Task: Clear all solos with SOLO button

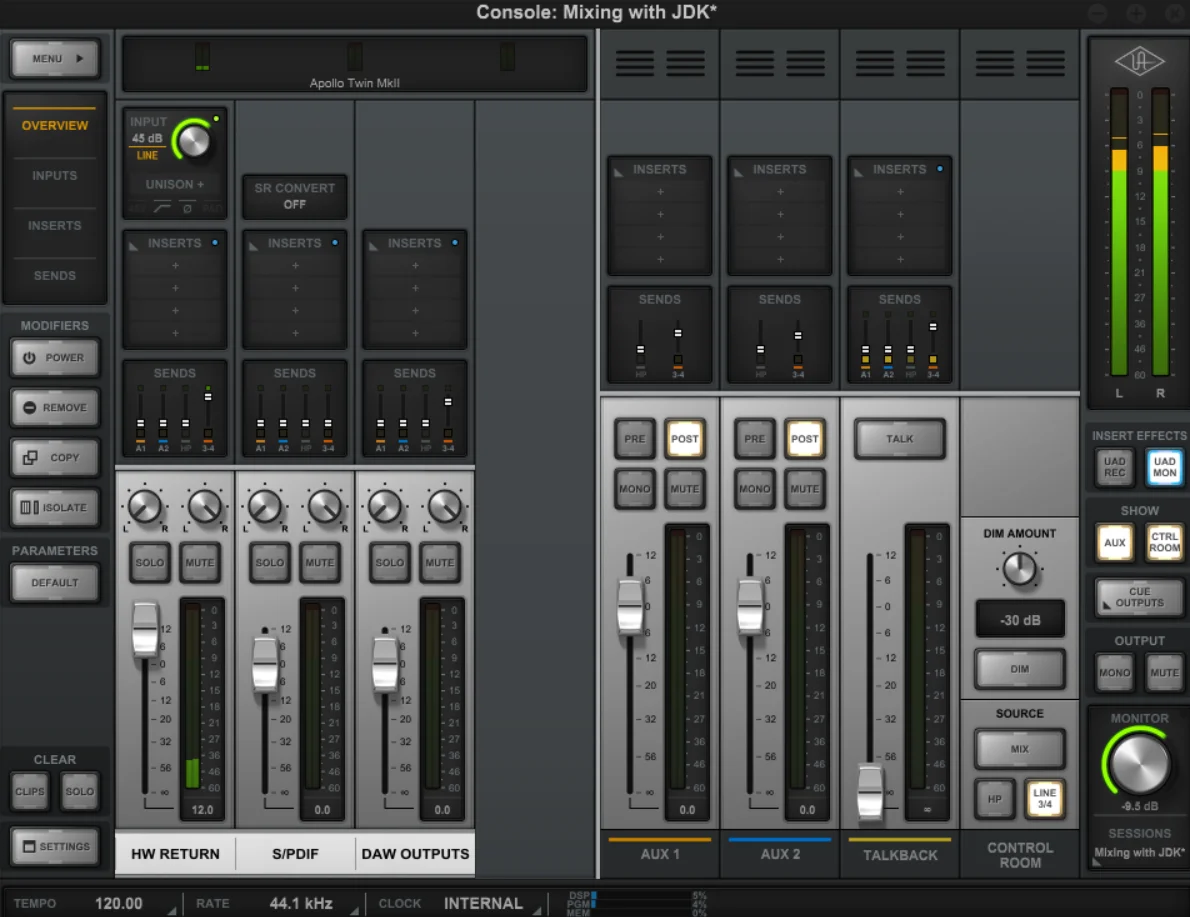Action: pyautogui.click(x=79, y=792)
